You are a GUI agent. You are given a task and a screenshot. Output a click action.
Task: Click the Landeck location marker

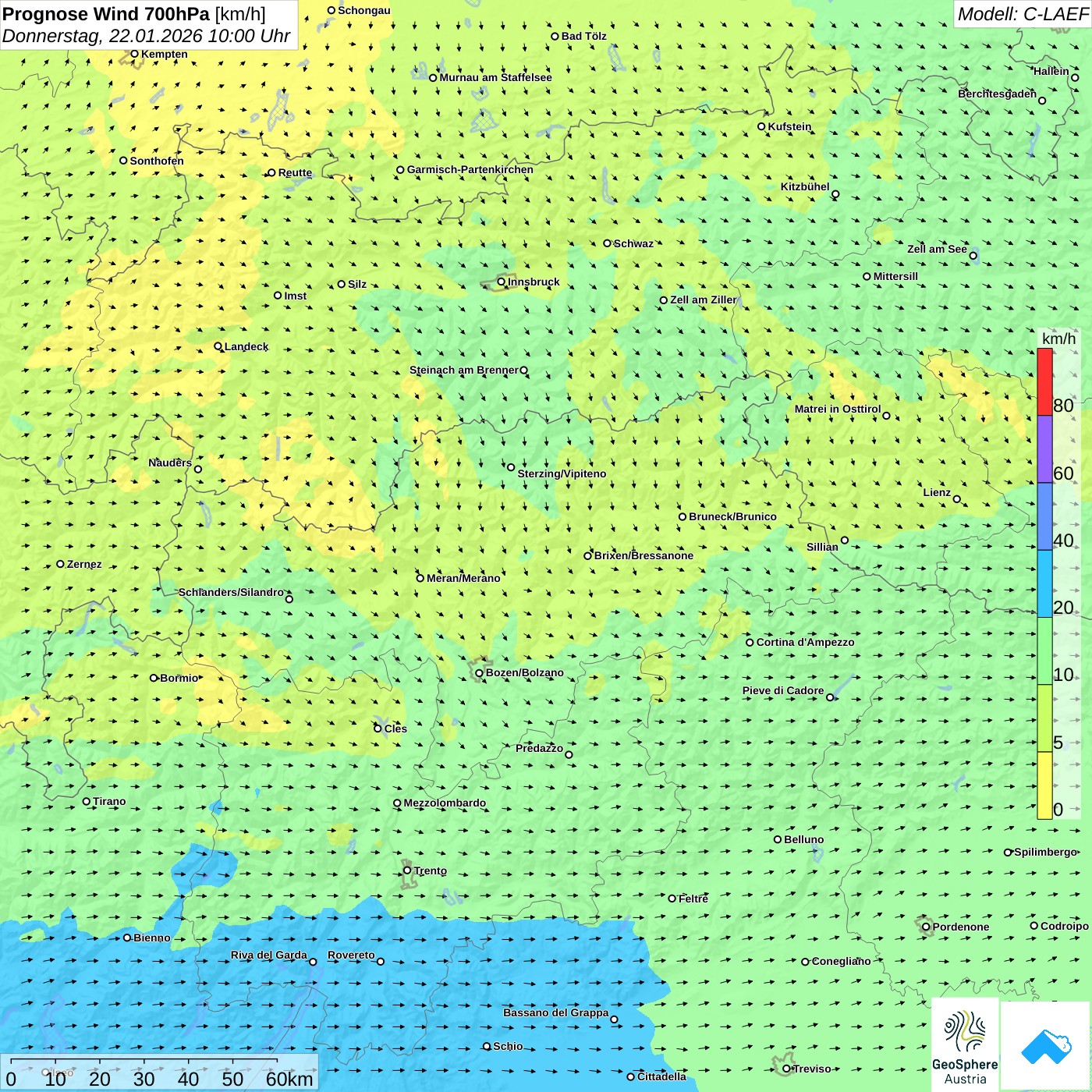click(218, 346)
